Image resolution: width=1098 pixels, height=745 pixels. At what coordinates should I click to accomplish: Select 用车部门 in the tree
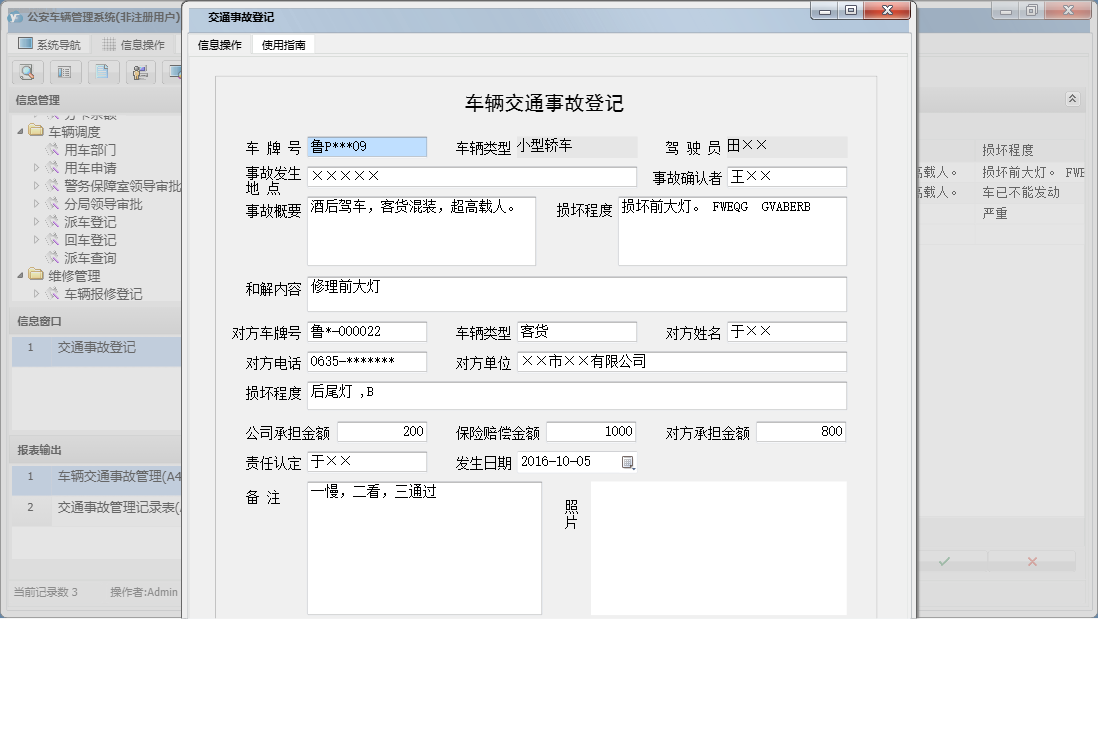(90, 150)
